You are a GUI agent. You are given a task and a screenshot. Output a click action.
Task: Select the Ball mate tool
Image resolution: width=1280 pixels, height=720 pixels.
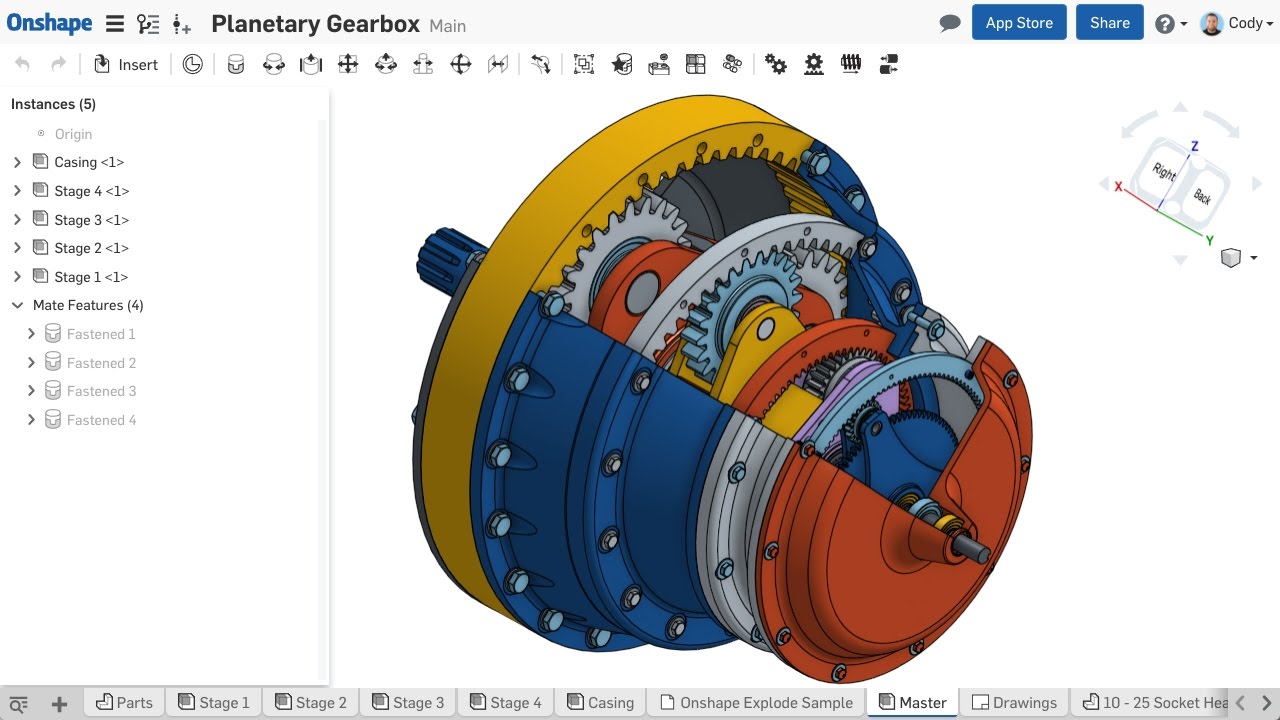(460, 64)
